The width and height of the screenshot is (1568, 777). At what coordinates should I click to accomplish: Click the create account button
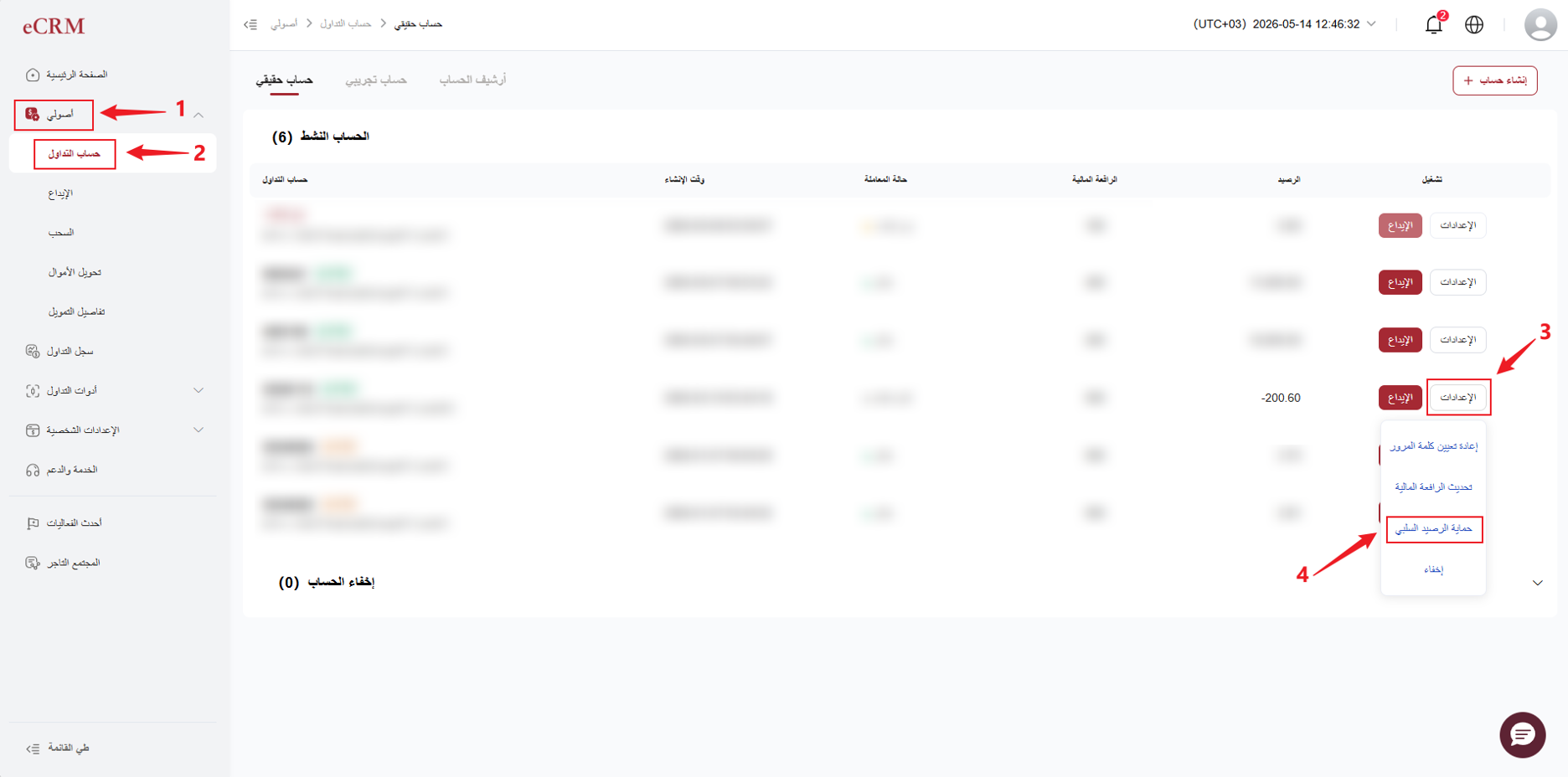[1494, 80]
